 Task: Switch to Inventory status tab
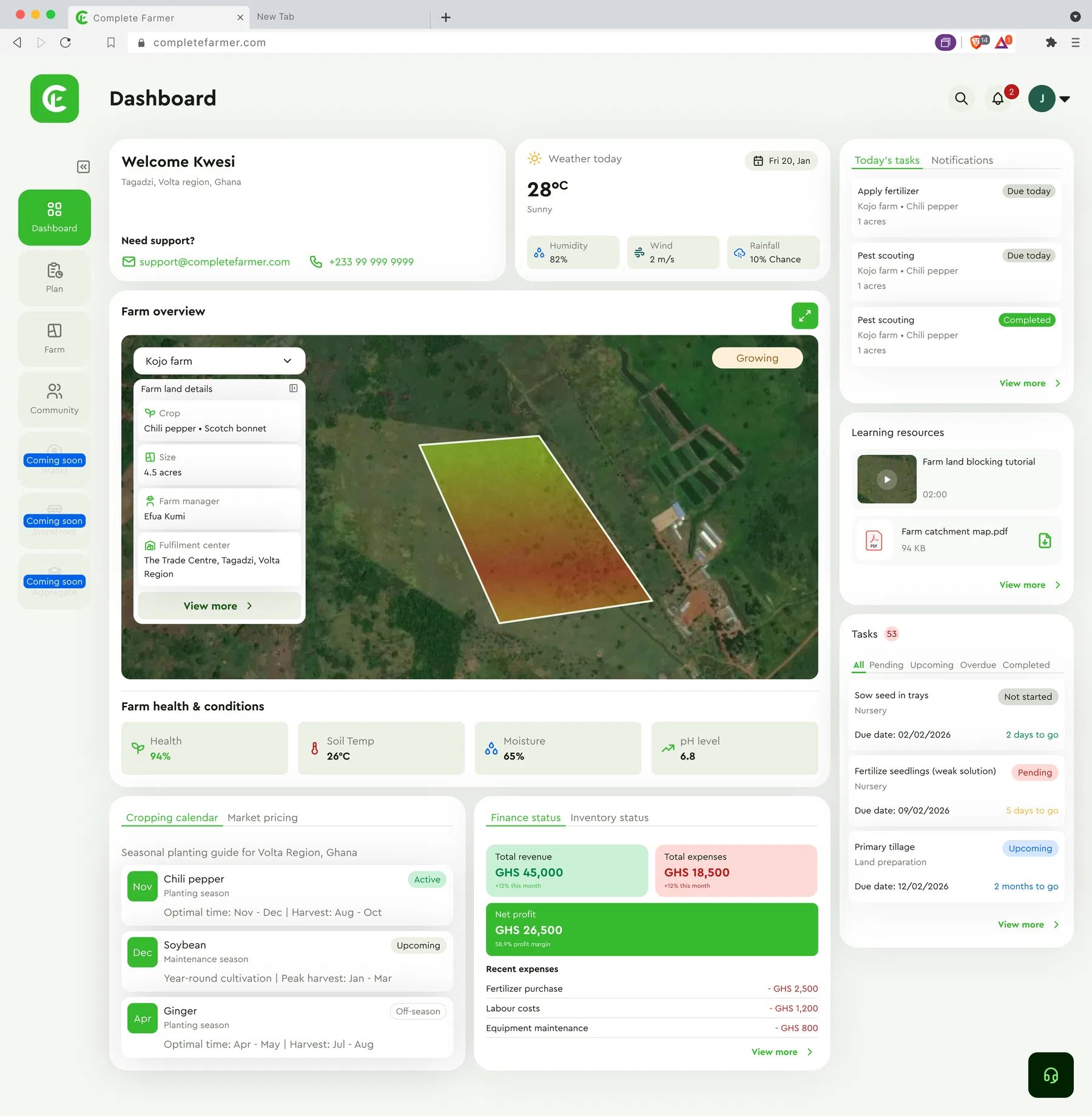609,818
